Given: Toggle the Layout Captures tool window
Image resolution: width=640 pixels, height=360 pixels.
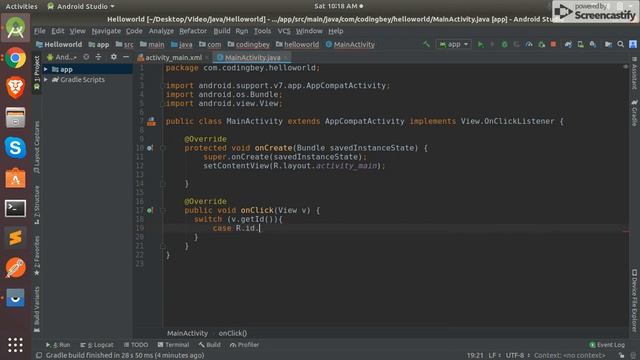Looking at the screenshot, I should pyautogui.click(x=37, y=147).
